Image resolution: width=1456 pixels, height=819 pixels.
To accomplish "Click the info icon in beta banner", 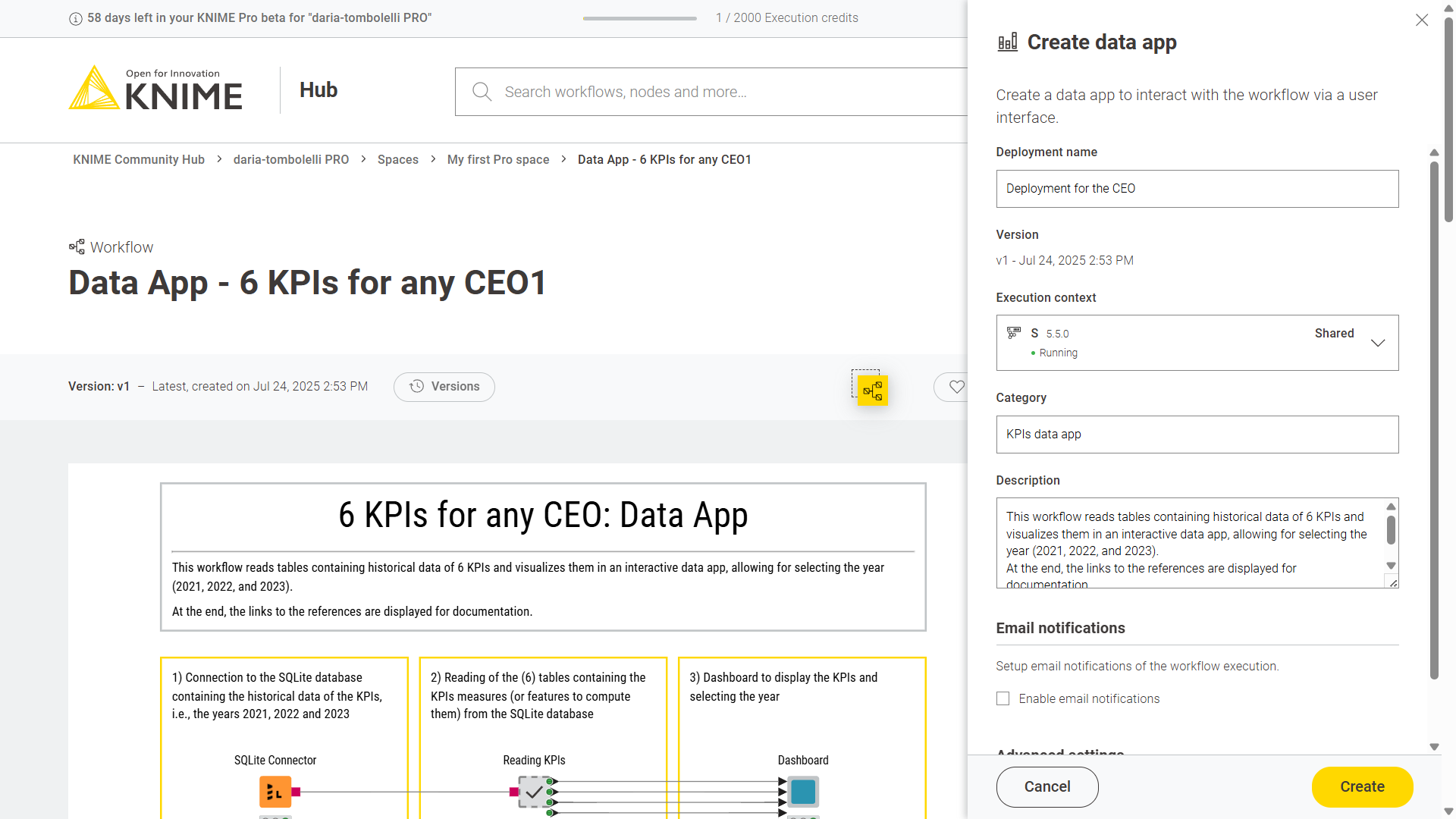I will coord(76,18).
